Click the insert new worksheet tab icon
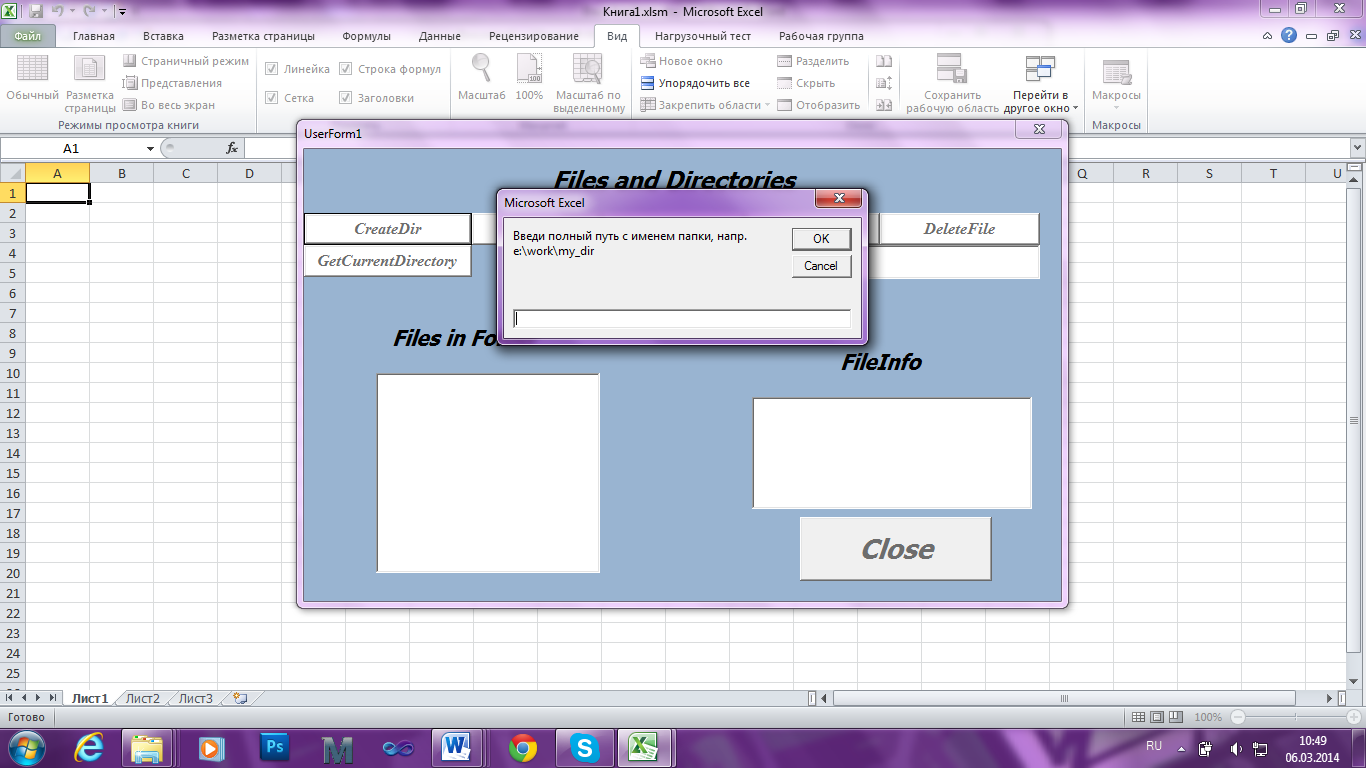 (240, 698)
